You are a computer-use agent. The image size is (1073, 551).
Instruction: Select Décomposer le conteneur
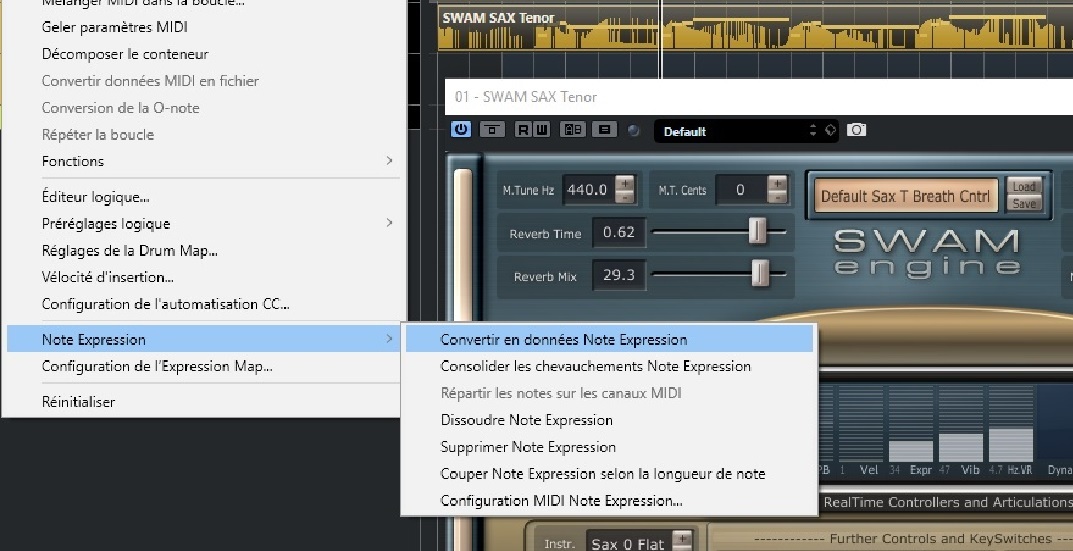[x=204, y=54]
